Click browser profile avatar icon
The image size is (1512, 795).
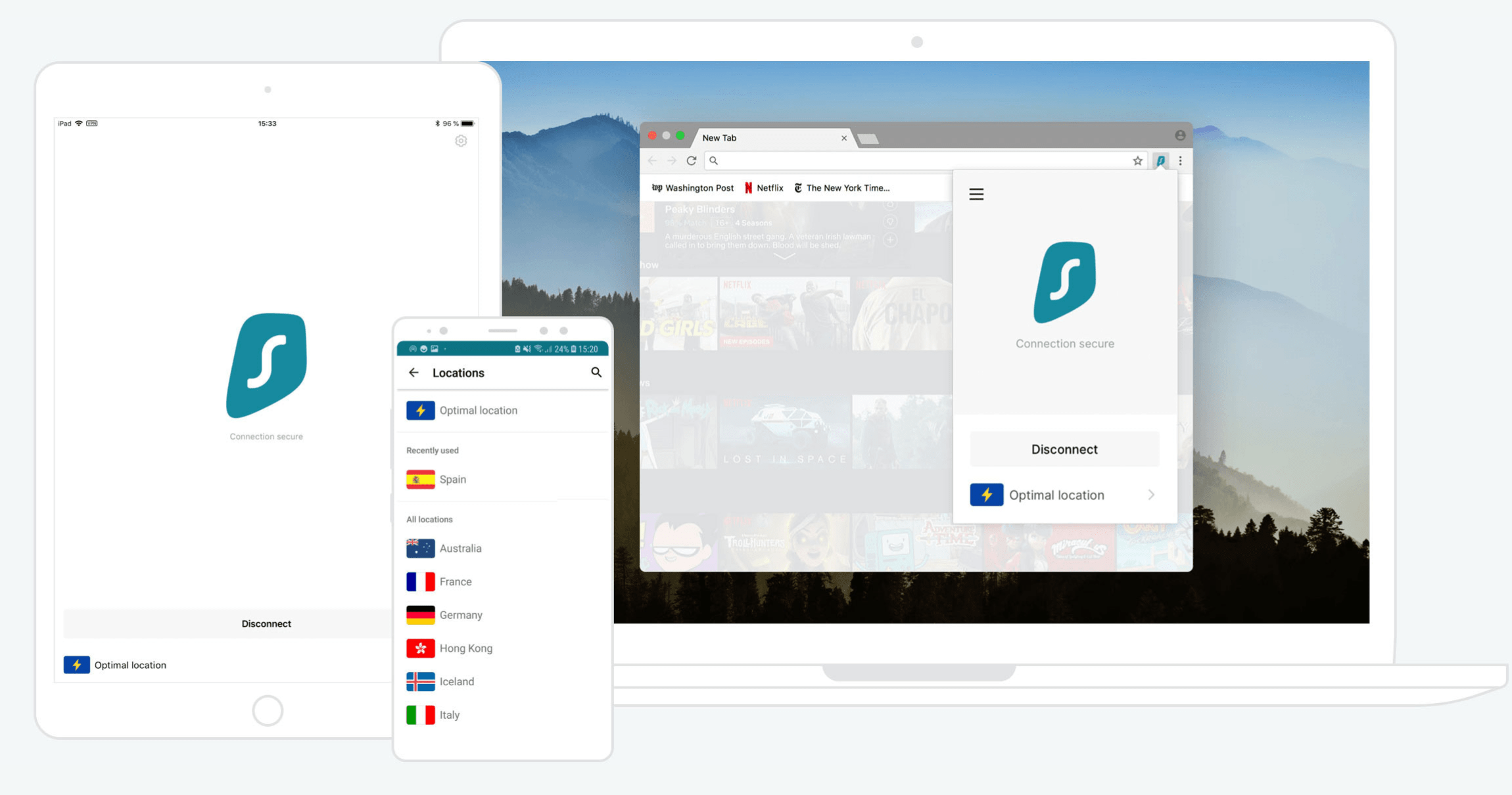coord(1180,135)
